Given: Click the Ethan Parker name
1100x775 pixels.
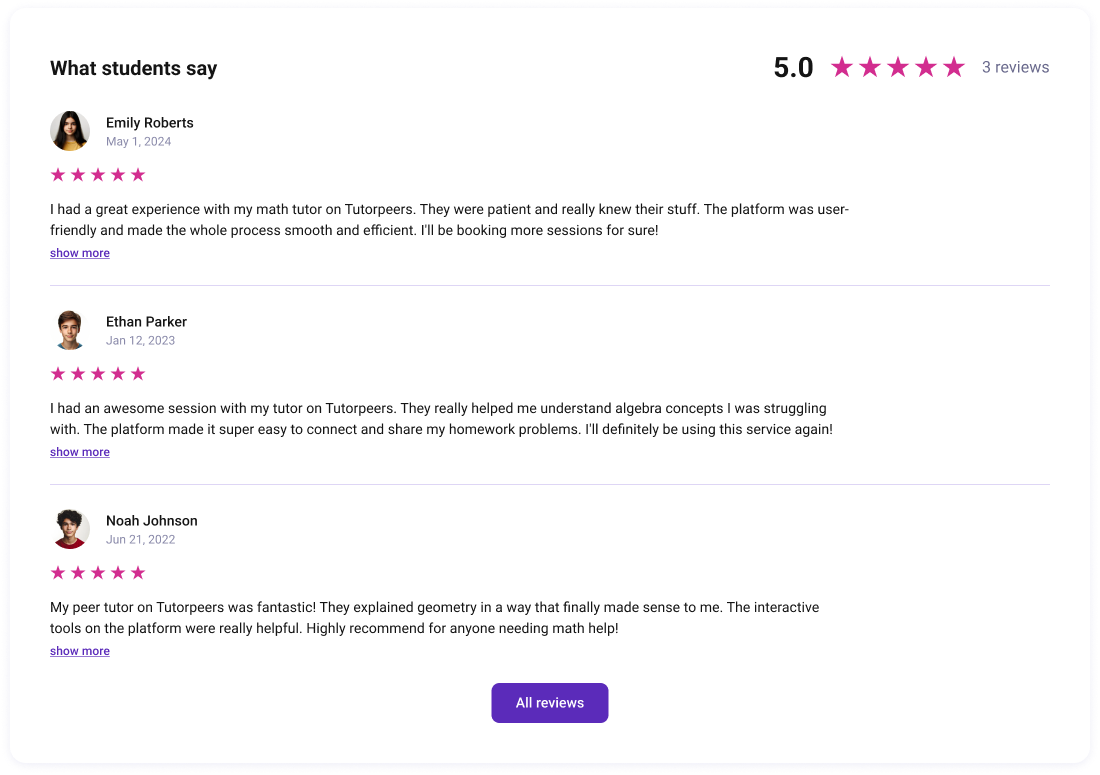Looking at the screenshot, I should point(146,322).
